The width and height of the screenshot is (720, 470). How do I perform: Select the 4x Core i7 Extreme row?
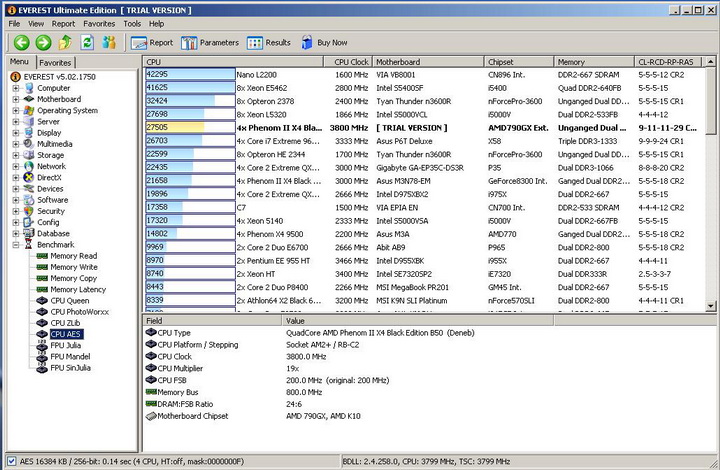tap(424, 141)
